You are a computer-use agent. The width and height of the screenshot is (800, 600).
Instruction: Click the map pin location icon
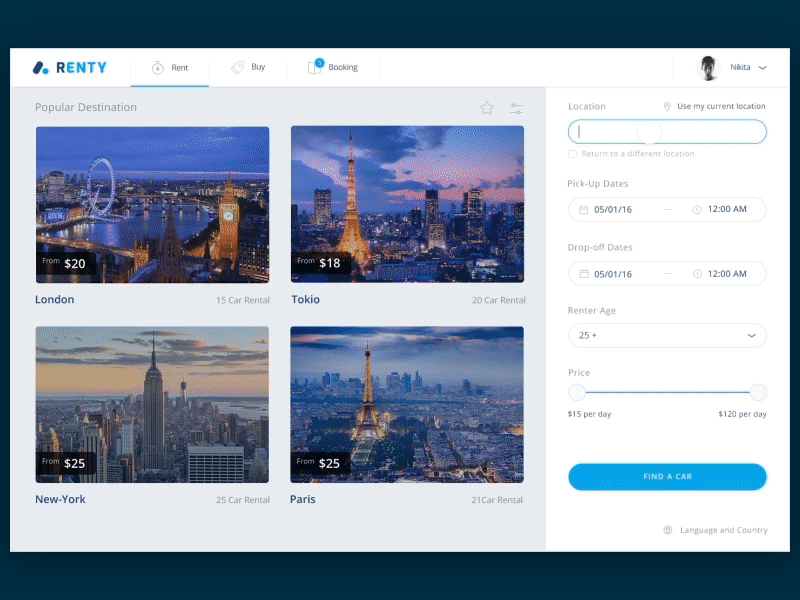[667, 107]
